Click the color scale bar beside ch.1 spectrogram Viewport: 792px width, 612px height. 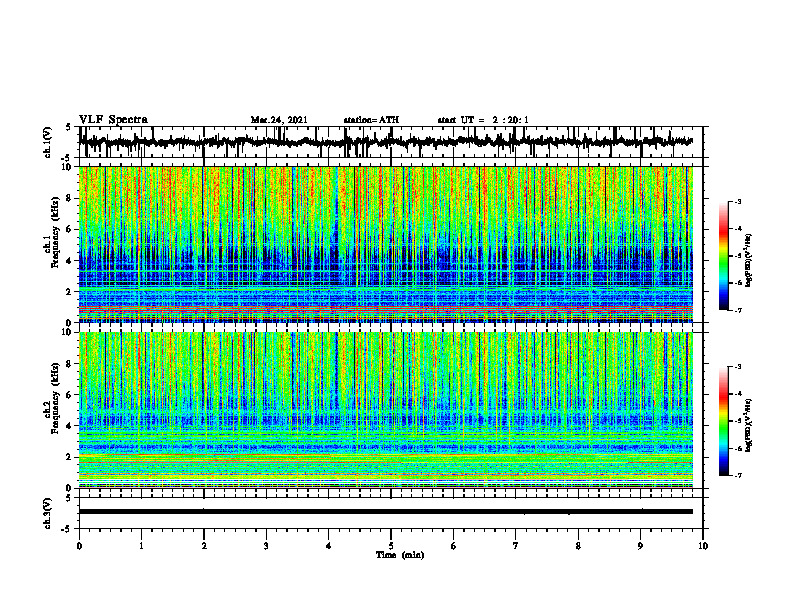[723, 256]
